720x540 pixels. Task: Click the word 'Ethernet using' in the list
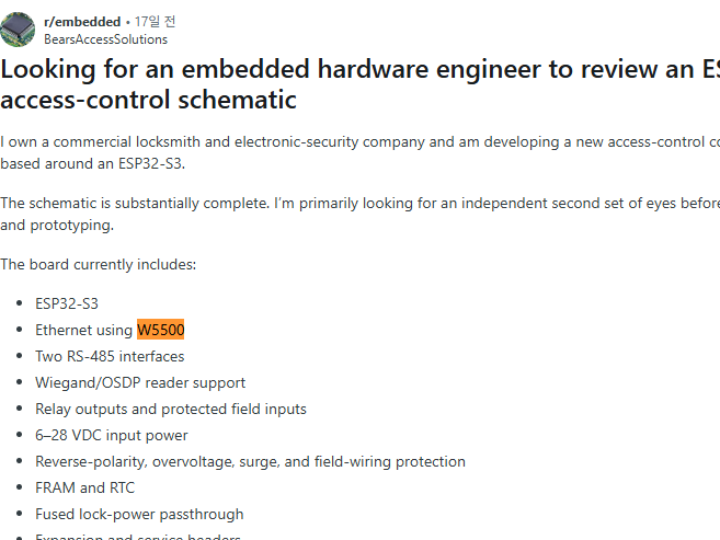click(84, 330)
